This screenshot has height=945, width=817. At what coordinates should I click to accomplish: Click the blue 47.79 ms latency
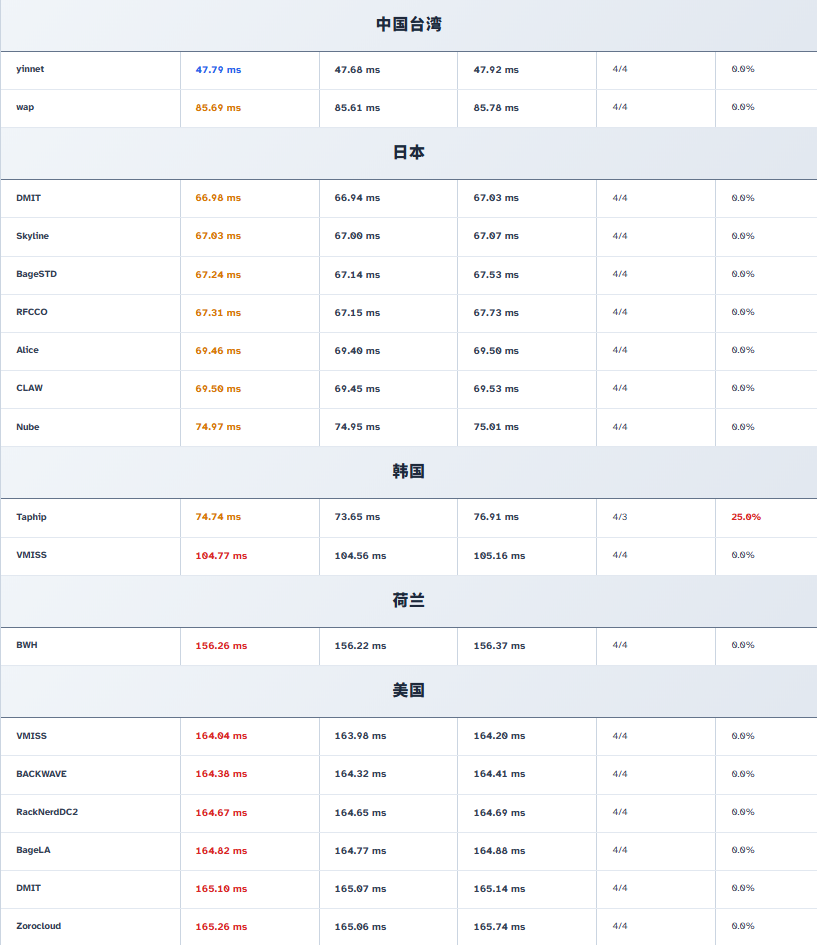[x=218, y=70]
